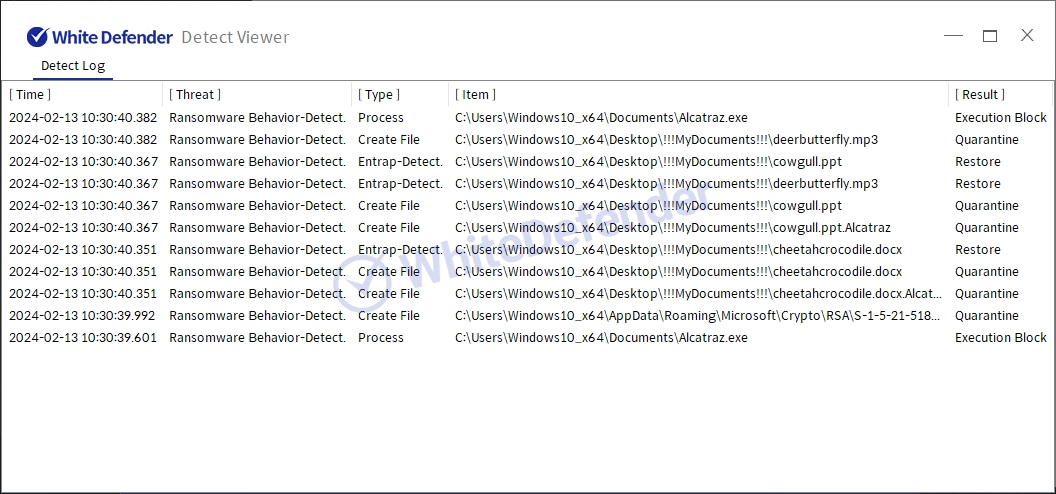The image size is (1056, 494).
Task: Maximize the Detect Viewer window
Action: (x=990, y=36)
